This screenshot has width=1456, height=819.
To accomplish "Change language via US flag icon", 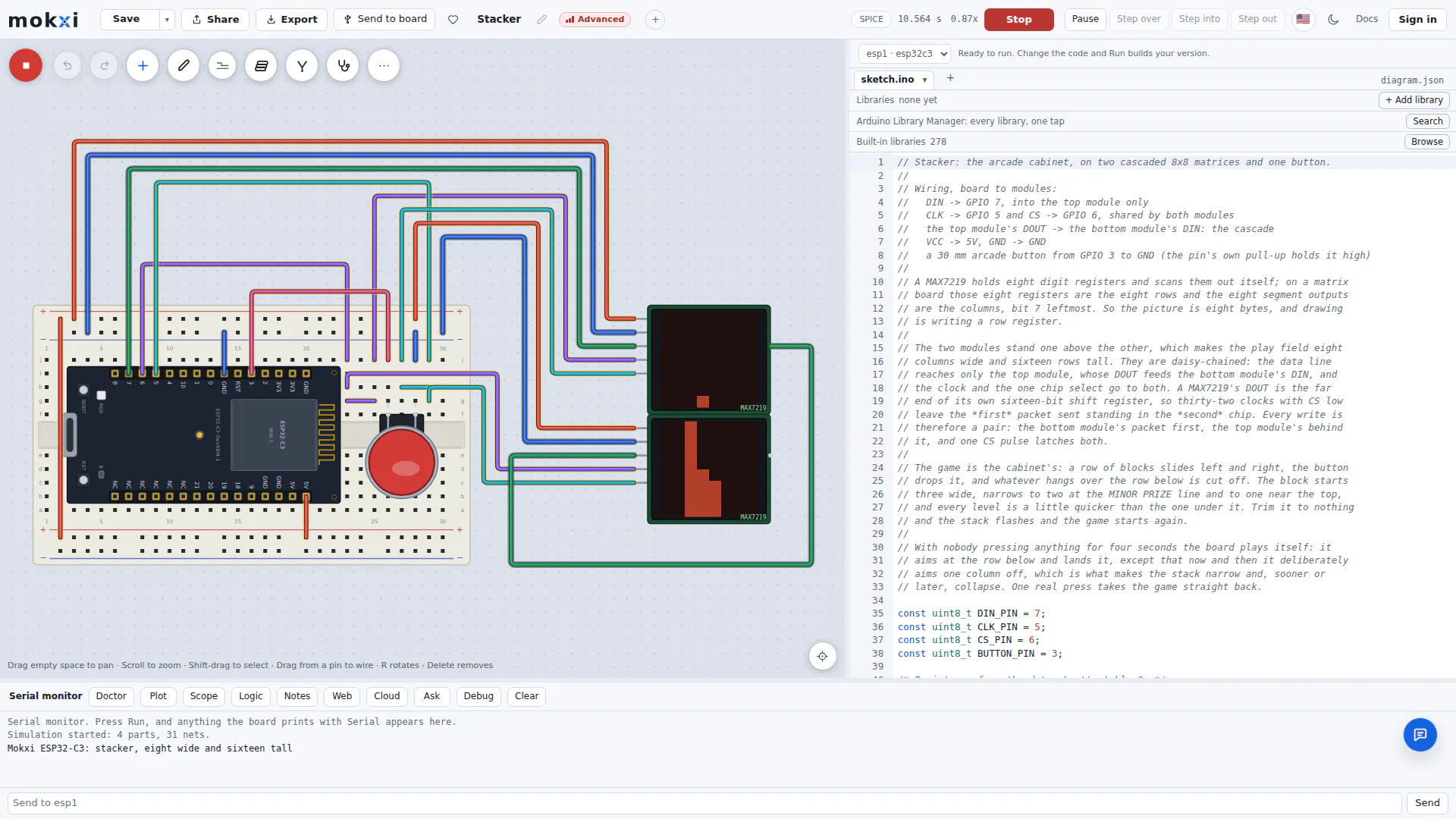I will [1303, 19].
